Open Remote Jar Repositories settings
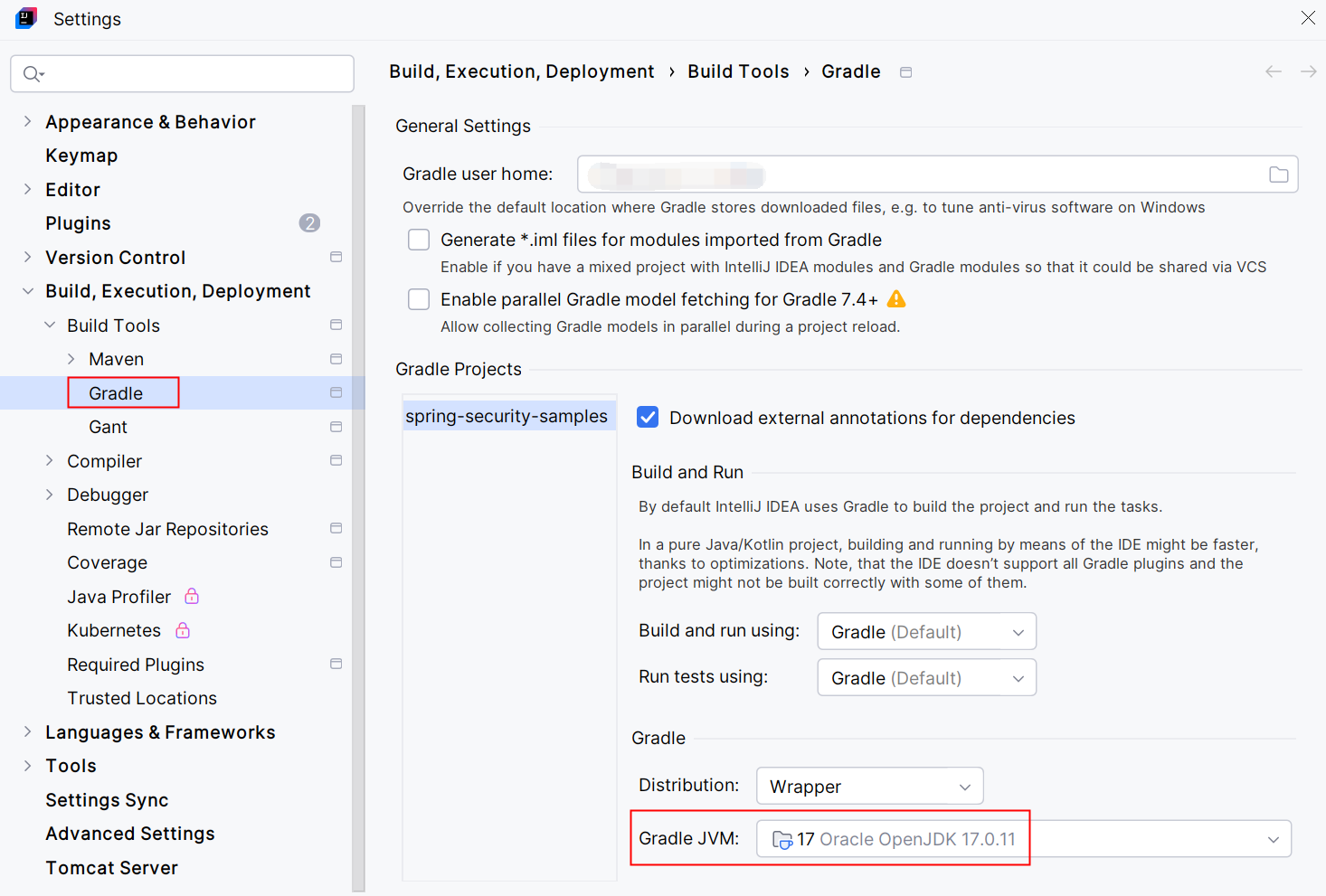Viewport: 1326px width, 896px height. click(x=167, y=529)
